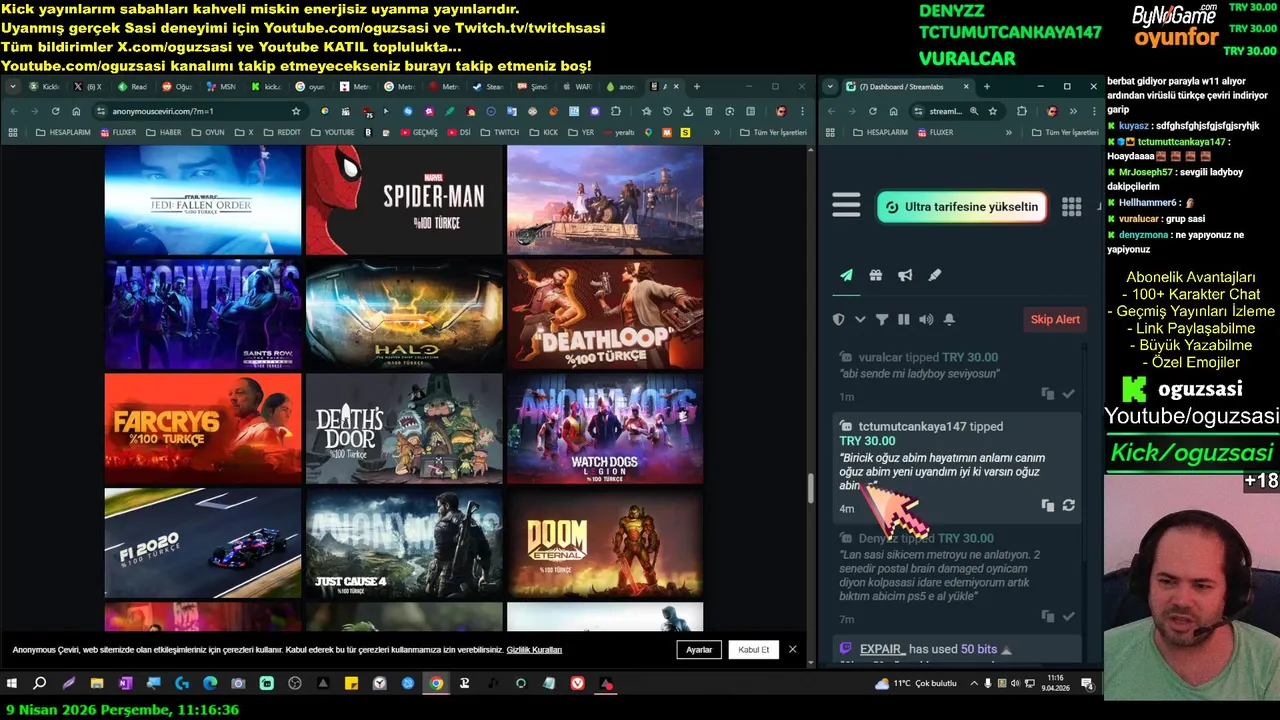Dismiss the cookie banner with X
This screenshot has height=720, width=1280.
(793, 650)
